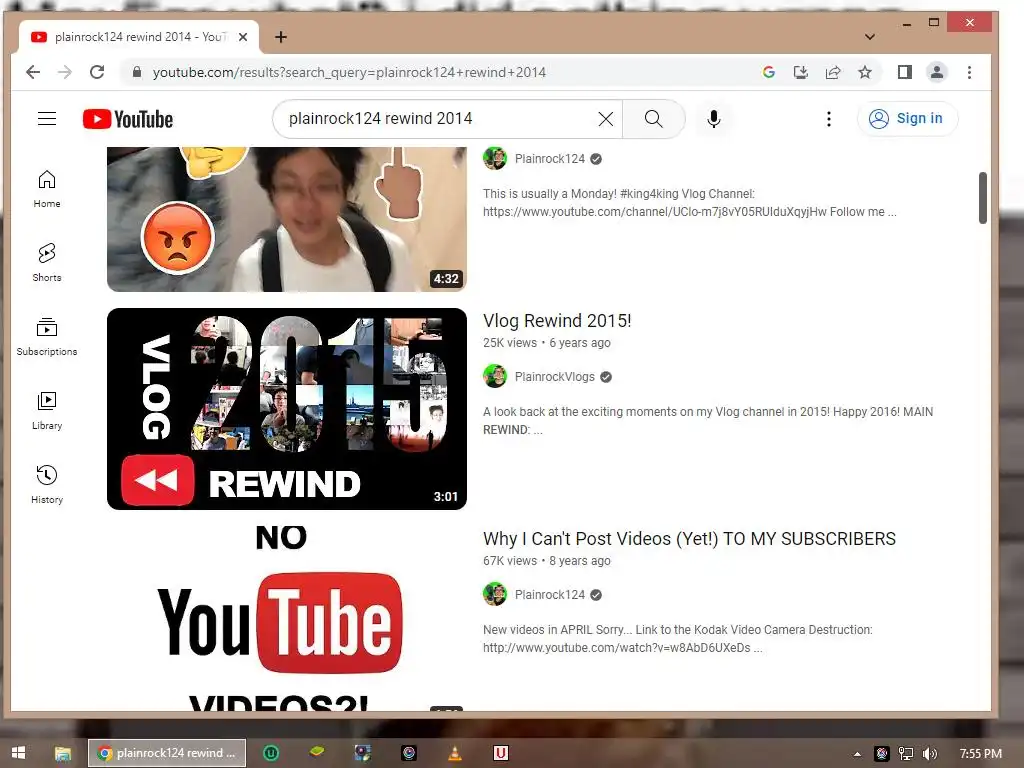The height and width of the screenshot is (768, 1024).
Task: Click avatar beside 67K views video
Action: 495,594
